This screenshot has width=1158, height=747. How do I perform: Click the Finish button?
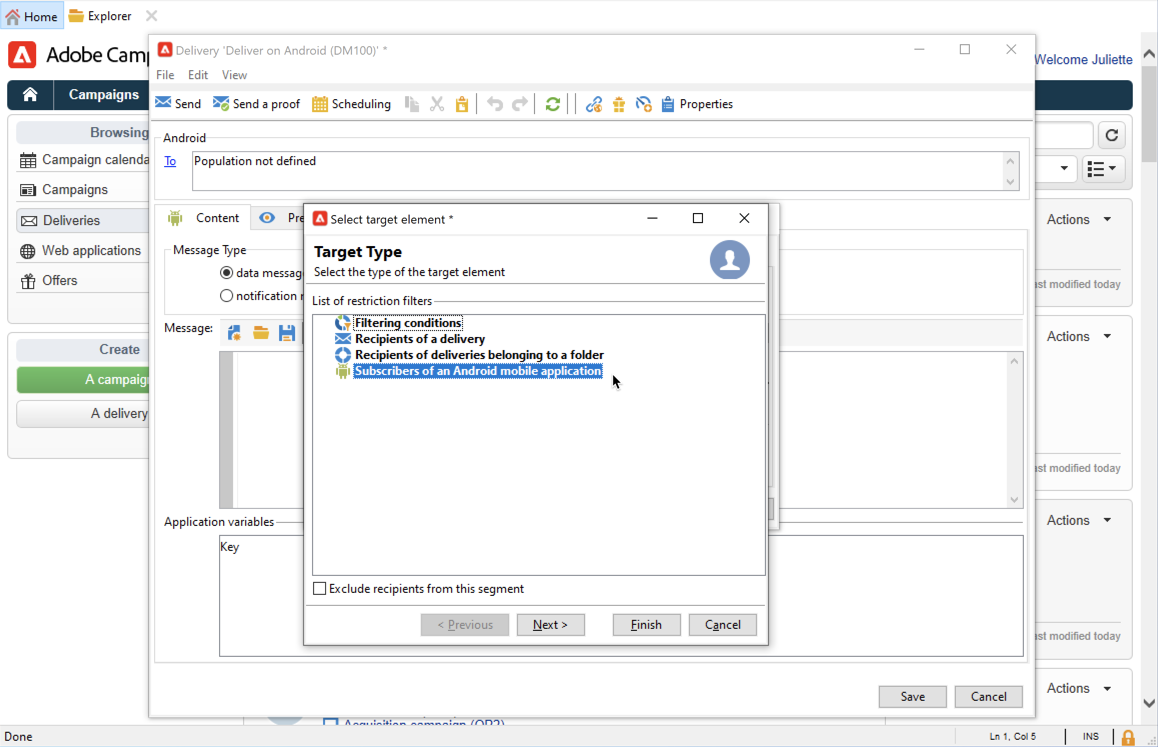coord(646,625)
